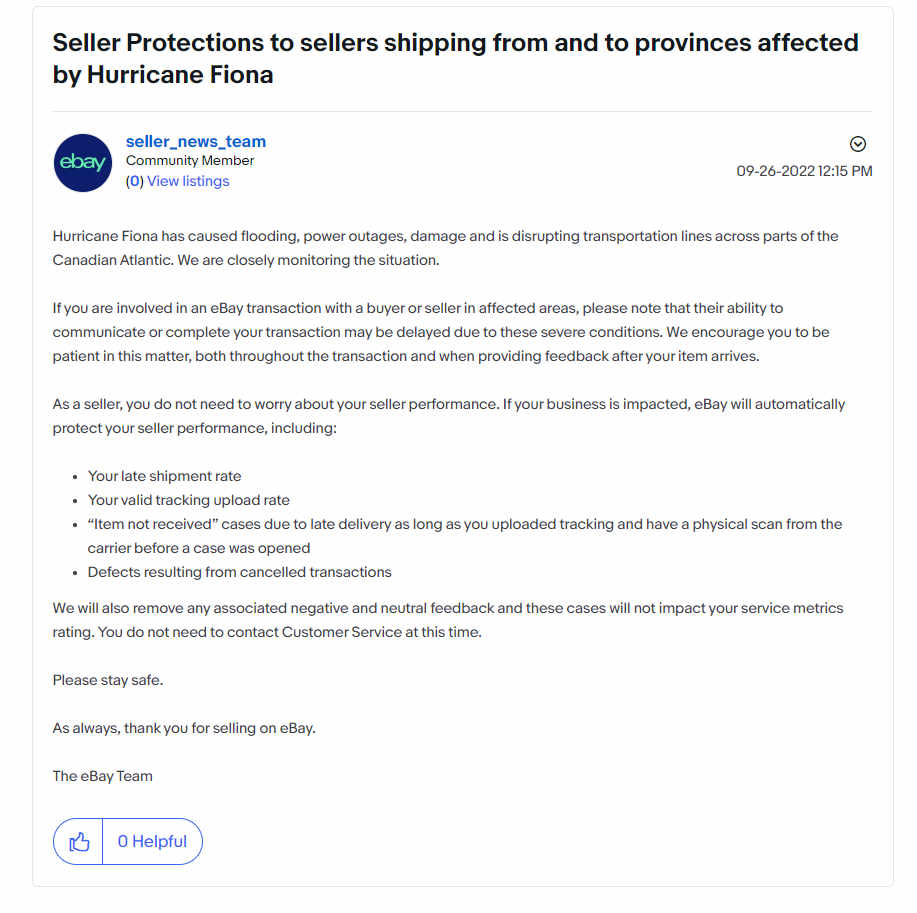Click the 0 Helpful button
917x913 pixels.
click(x=152, y=842)
